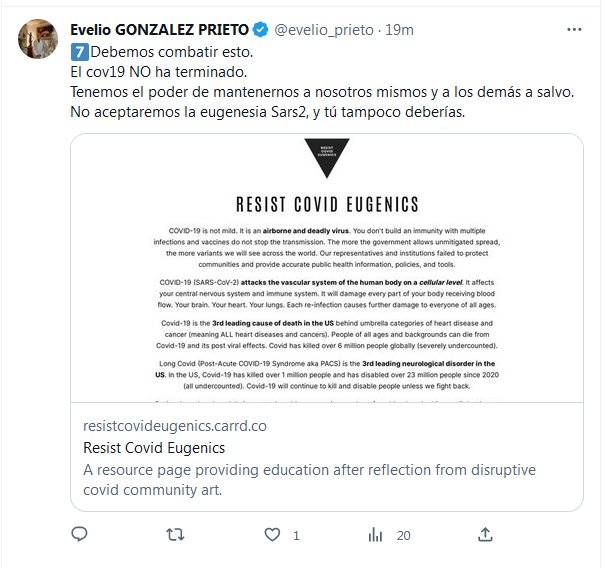
Task: Click the like count number 1
Action: (296, 536)
